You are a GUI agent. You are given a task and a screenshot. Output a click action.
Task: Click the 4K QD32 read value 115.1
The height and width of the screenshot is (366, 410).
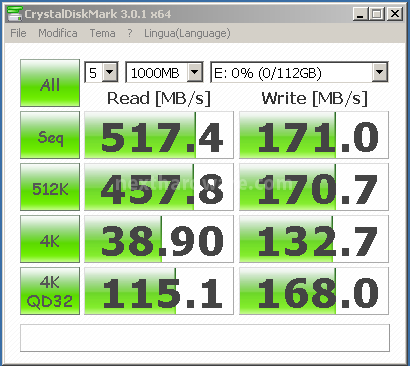(159, 291)
